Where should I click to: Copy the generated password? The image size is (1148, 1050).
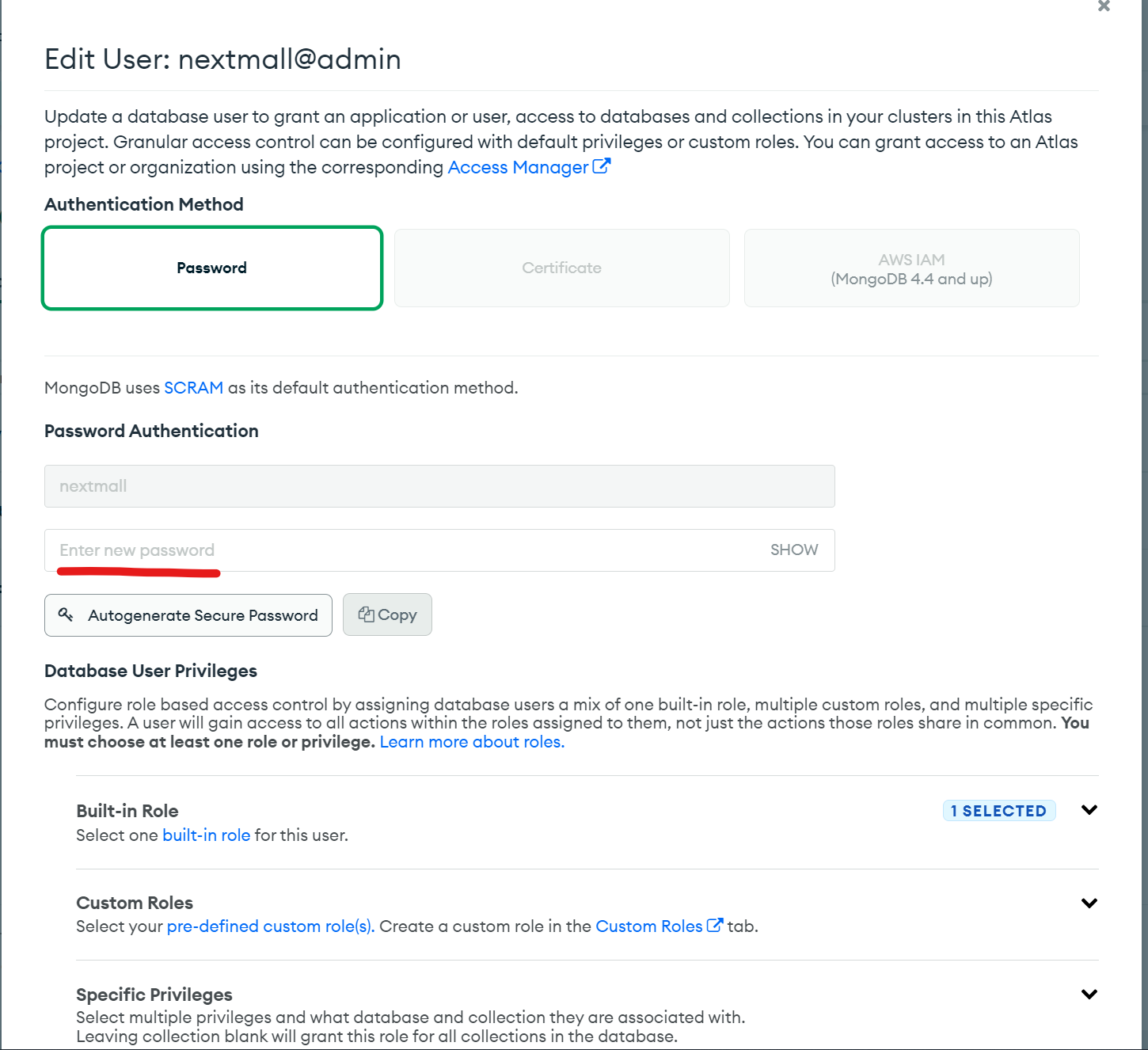pos(387,614)
